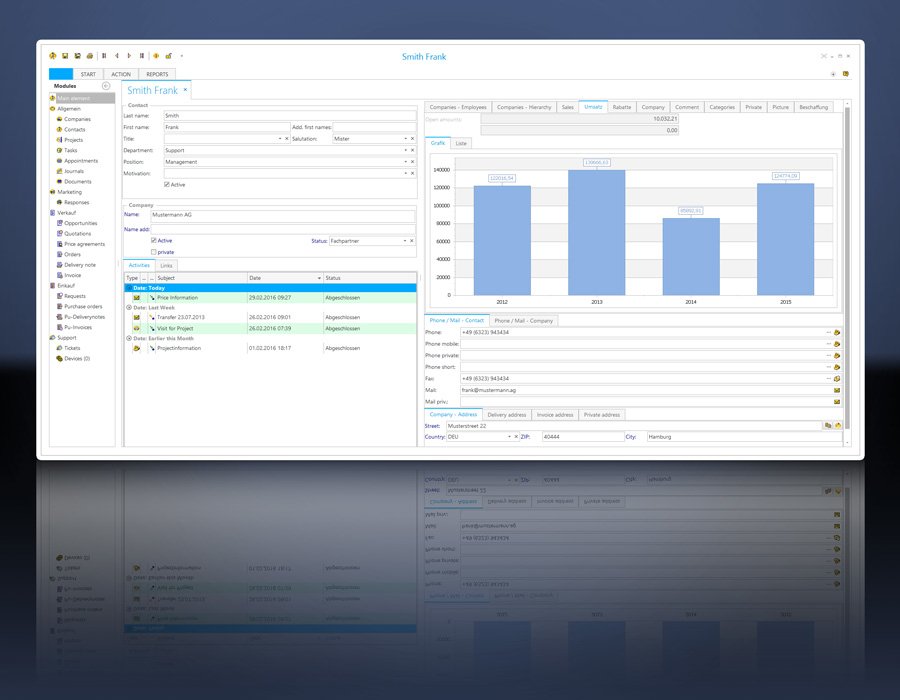Sort activities by Date column header

point(285,278)
